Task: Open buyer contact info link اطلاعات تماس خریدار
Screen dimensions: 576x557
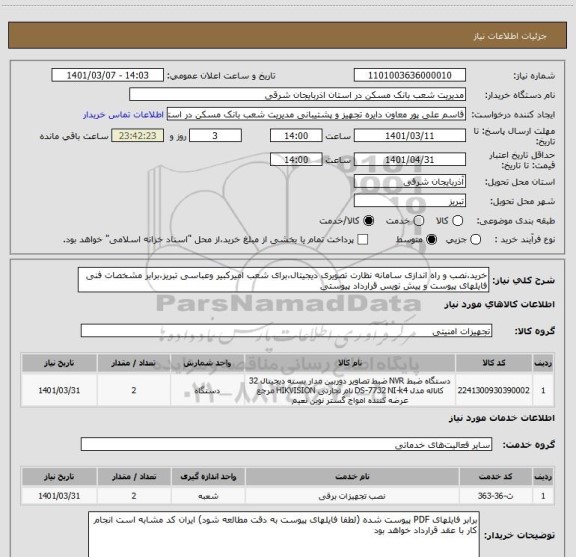Action: [123, 115]
